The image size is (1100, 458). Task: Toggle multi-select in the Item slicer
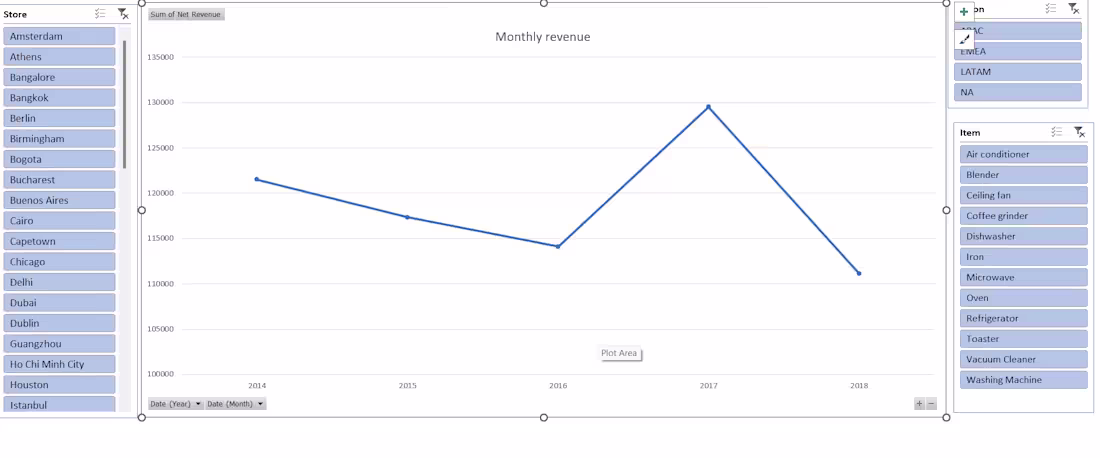coord(1057,132)
